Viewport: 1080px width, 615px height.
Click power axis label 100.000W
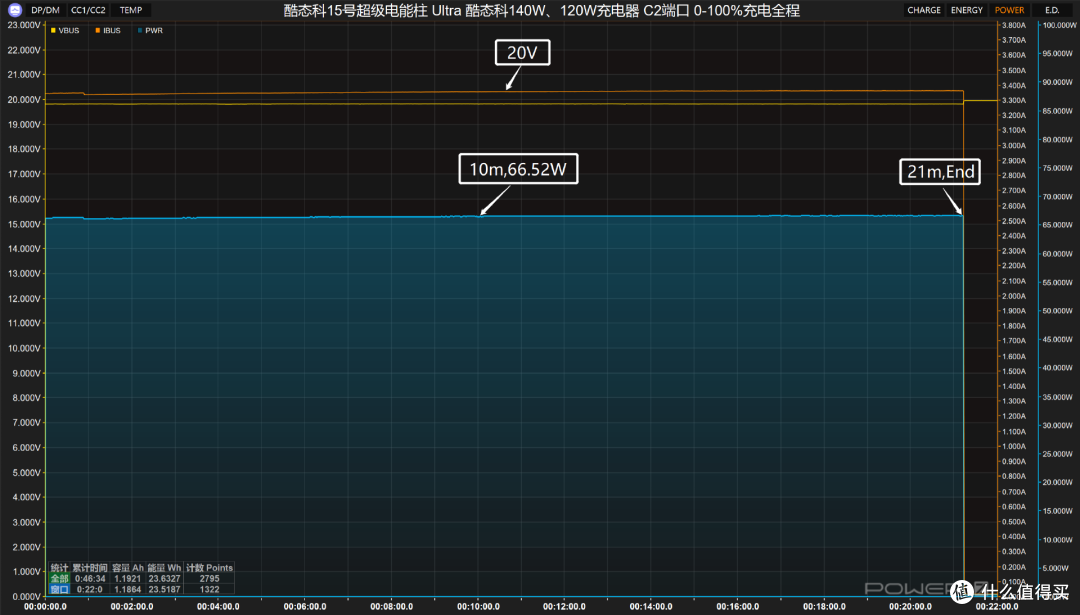pos(1059,25)
